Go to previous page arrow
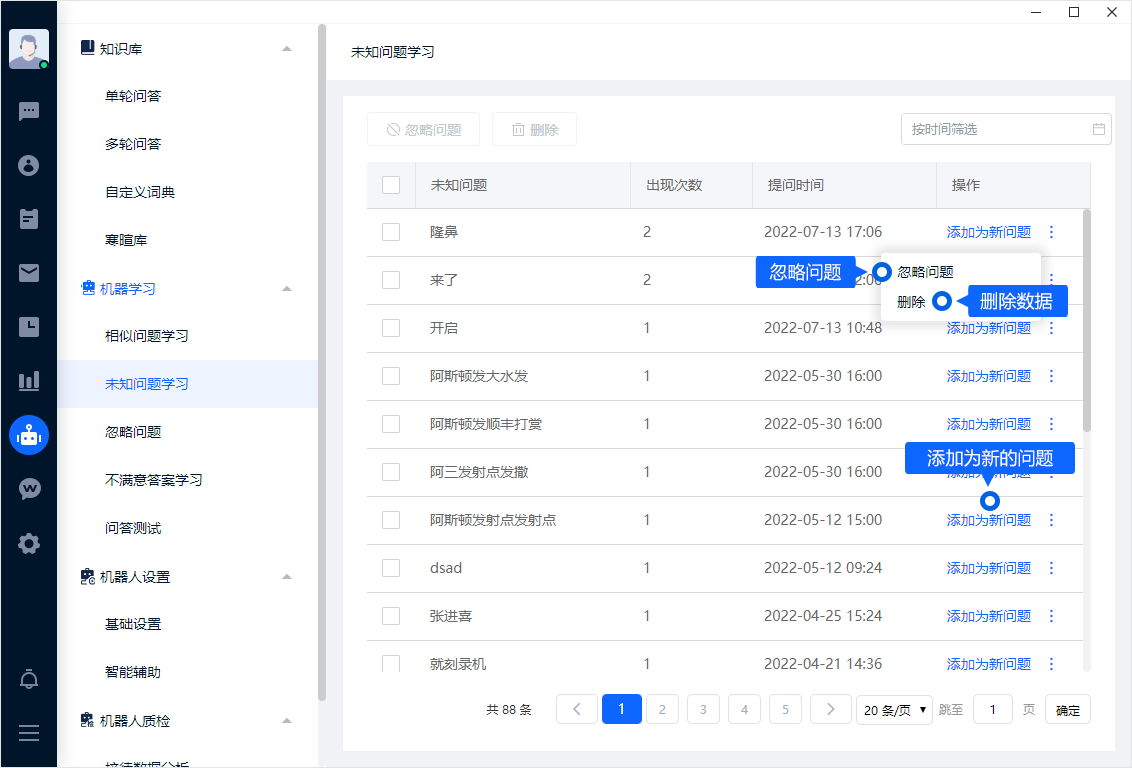 576,709
